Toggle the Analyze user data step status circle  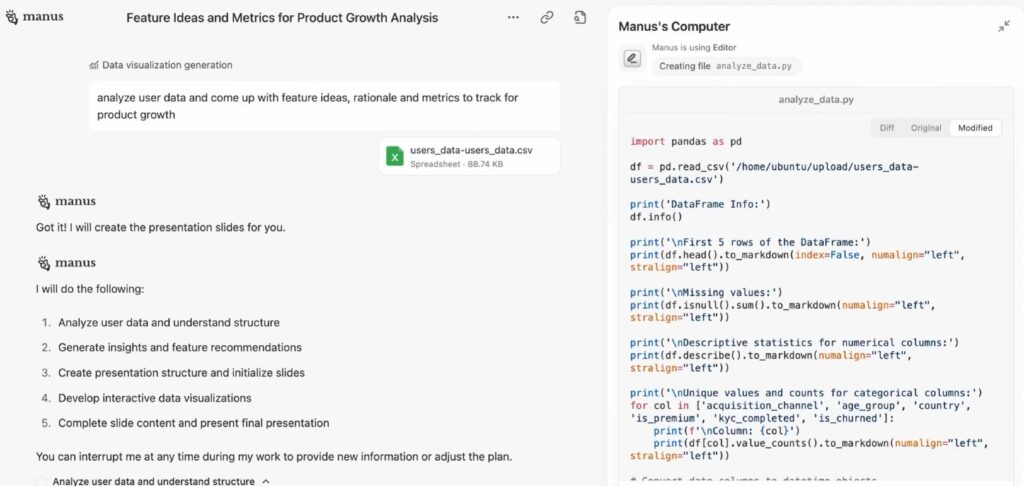point(42,481)
